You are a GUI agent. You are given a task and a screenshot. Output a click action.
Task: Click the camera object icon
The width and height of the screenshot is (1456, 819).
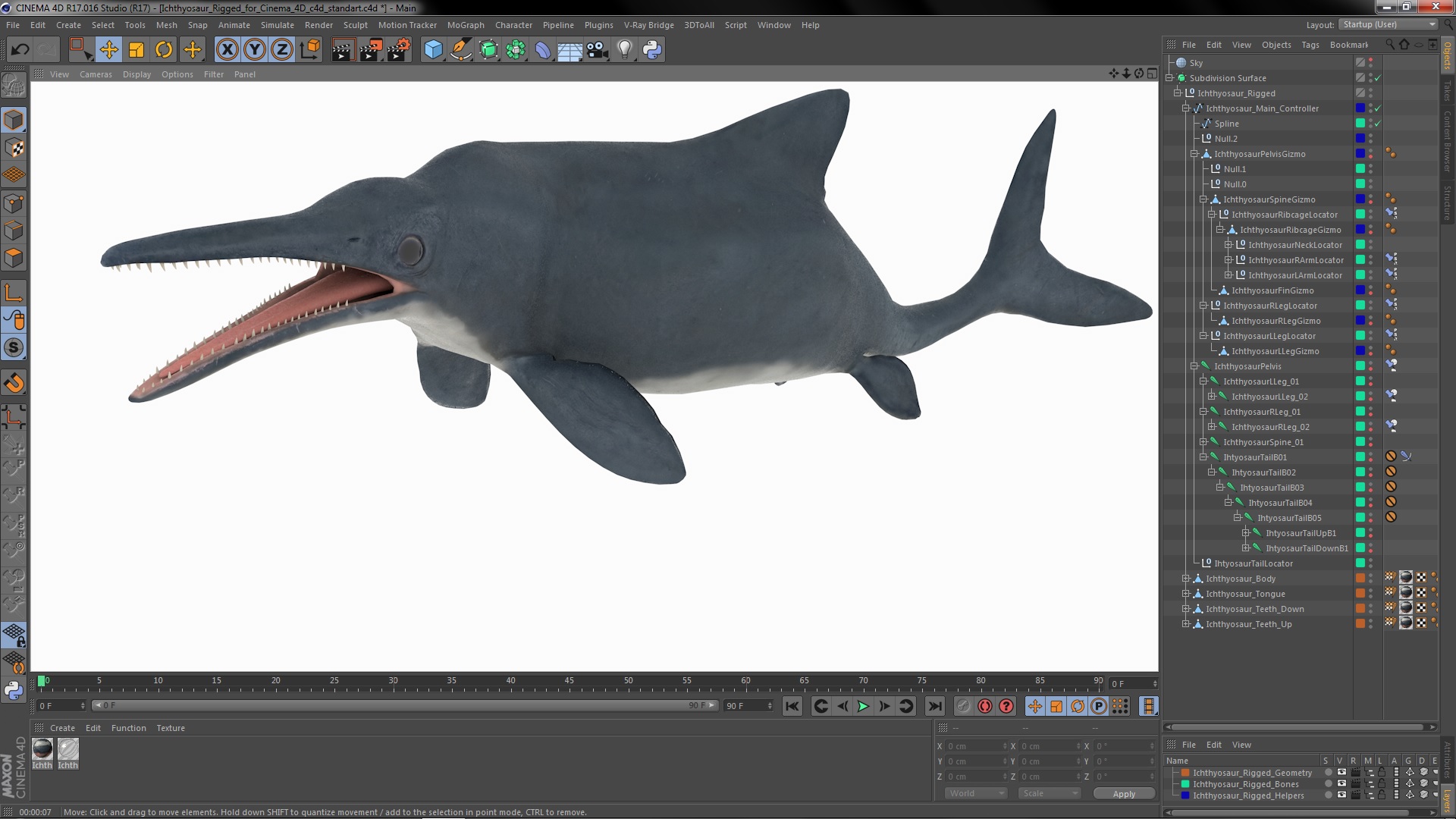[x=598, y=50]
